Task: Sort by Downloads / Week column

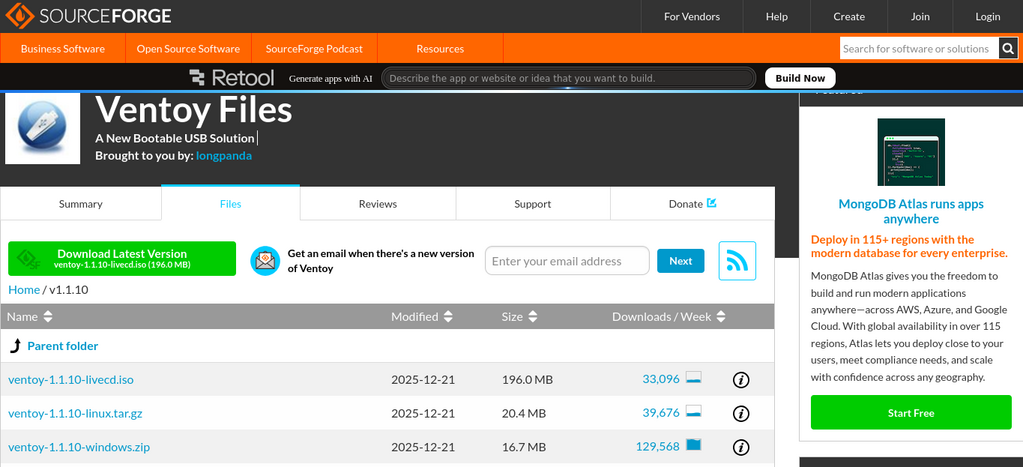Action: point(670,317)
